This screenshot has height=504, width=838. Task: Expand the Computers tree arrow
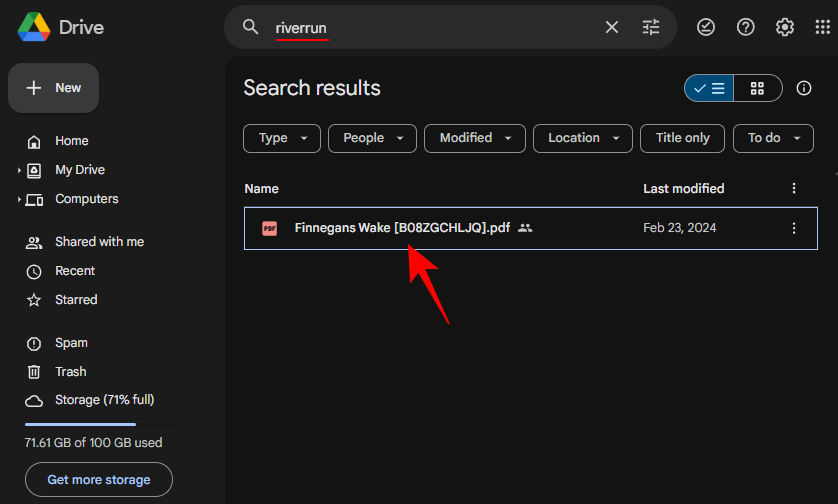coord(19,199)
